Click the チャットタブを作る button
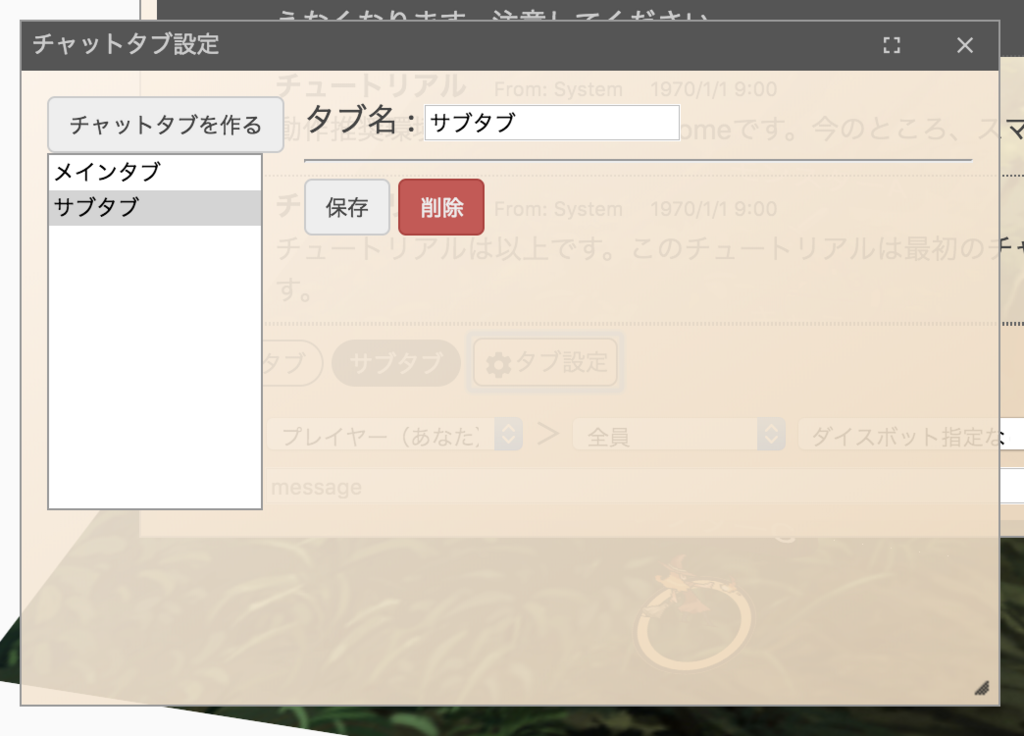Screen dimensions: 1024x736 [x=165, y=125]
